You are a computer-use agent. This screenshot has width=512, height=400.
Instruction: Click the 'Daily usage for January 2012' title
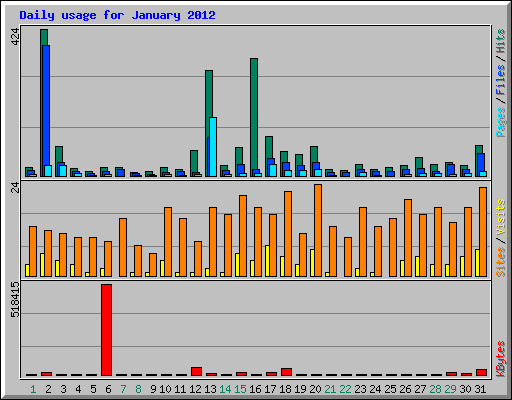tap(117, 15)
